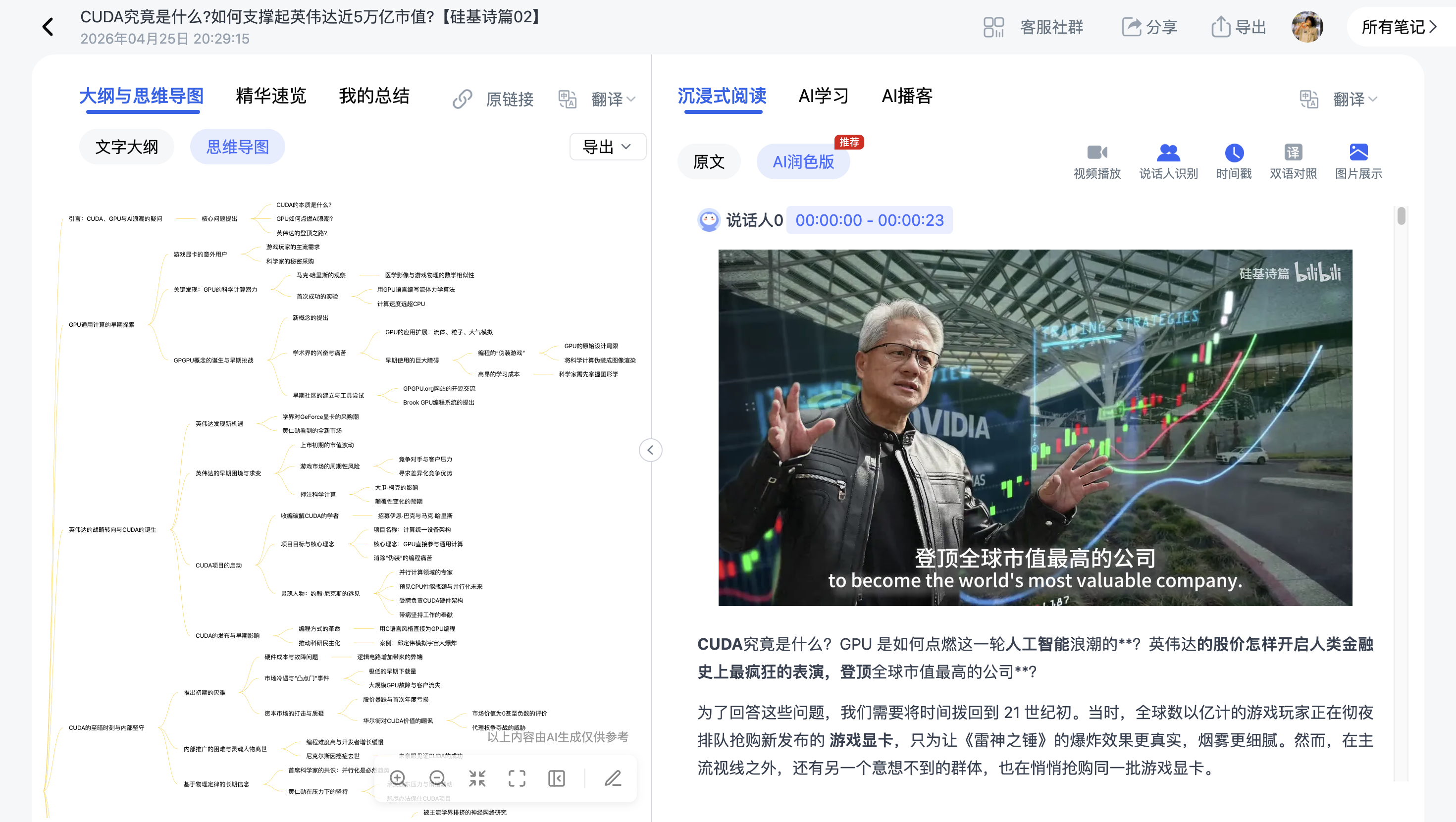This screenshot has width=1456, height=822.
Task: Click the 原链接 text link
Action: (510, 100)
